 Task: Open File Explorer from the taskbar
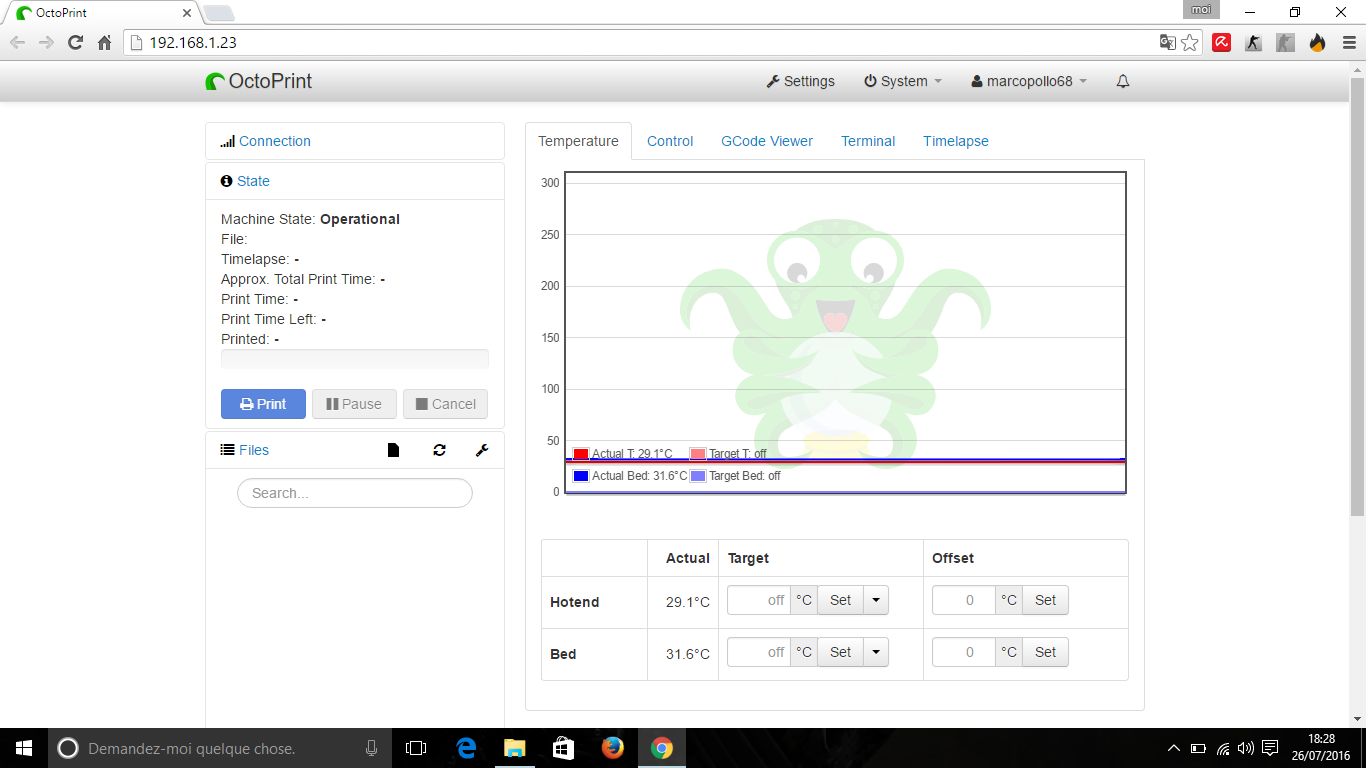coord(515,748)
